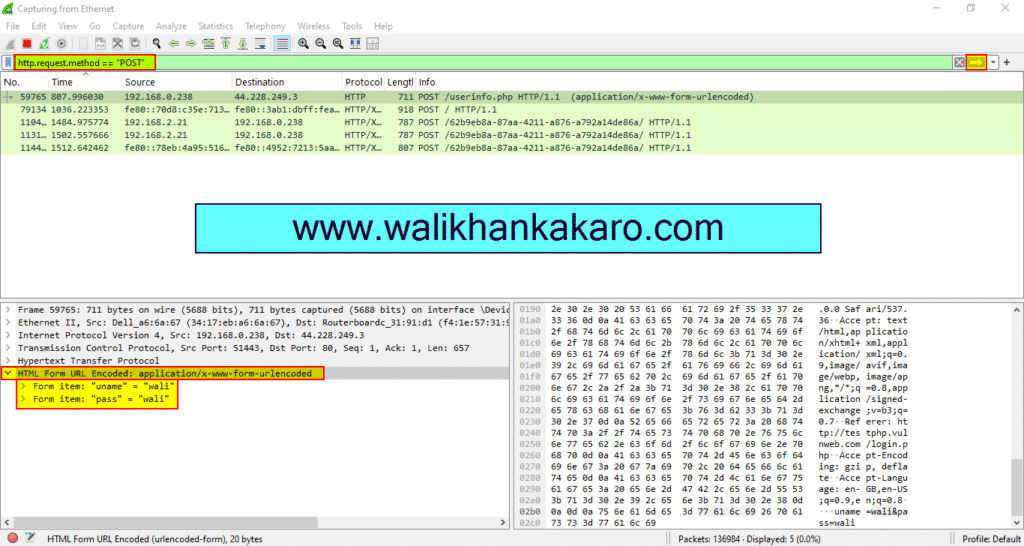Sort by the Protocol column header

click(364, 82)
